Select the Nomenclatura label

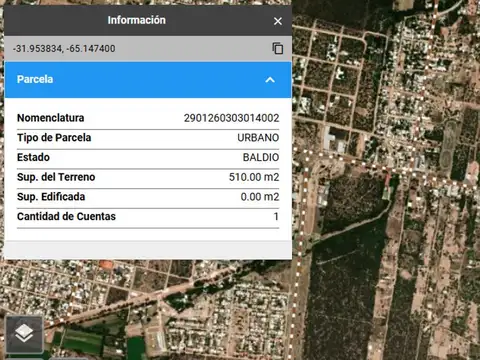click(x=51, y=118)
